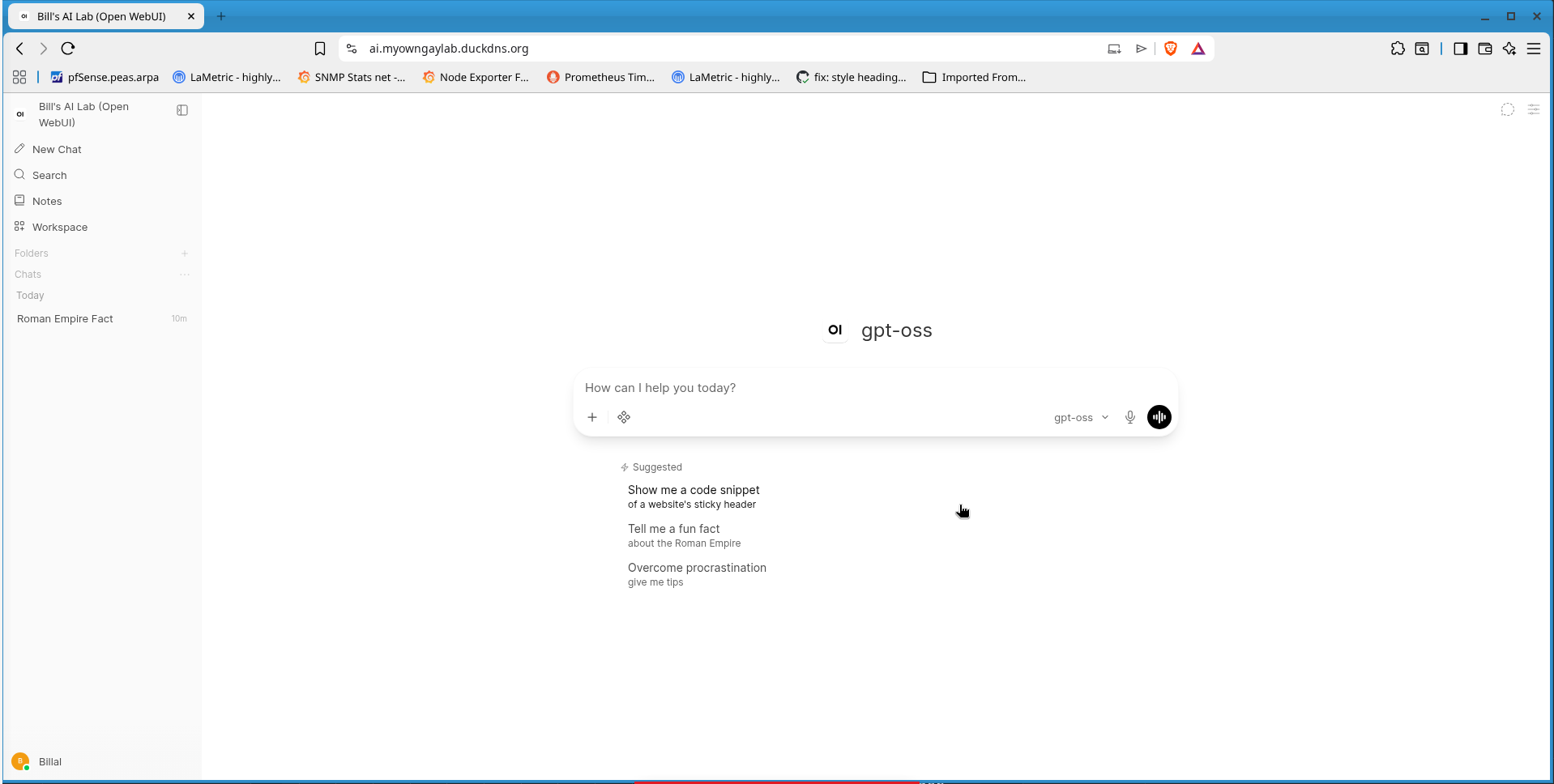Click the plus attachment icon in chat box
The image size is (1554, 784).
tap(592, 417)
